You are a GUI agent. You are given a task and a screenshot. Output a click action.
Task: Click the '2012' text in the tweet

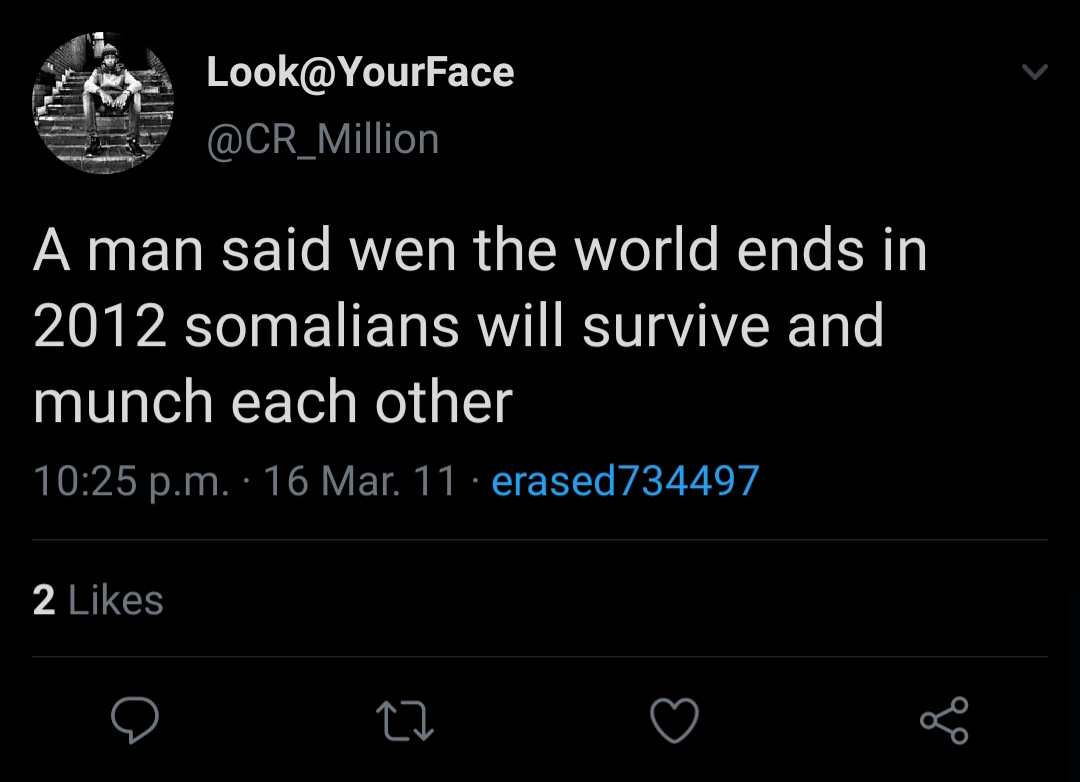(100, 326)
